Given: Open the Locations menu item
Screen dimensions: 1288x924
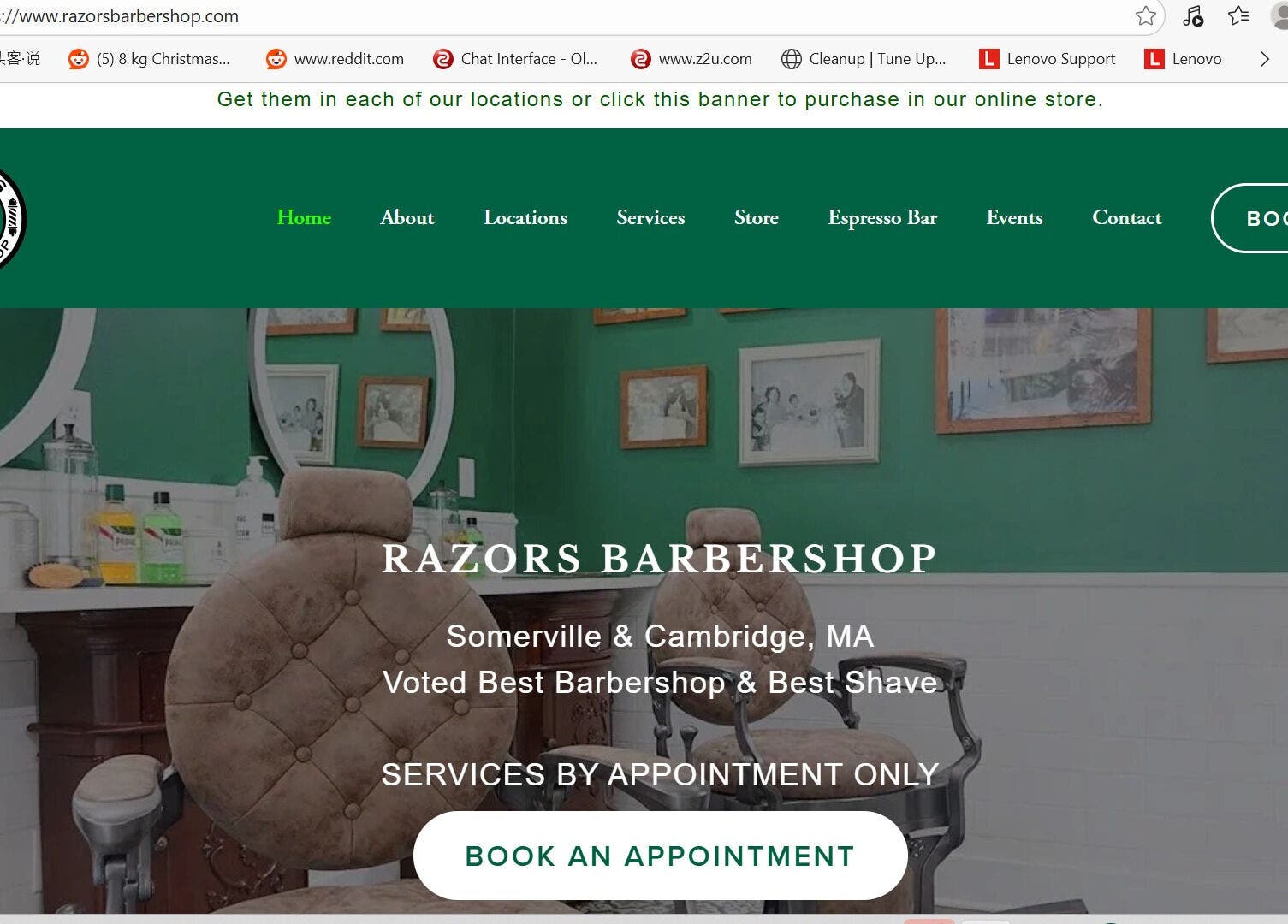Looking at the screenshot, I should 525,217.
